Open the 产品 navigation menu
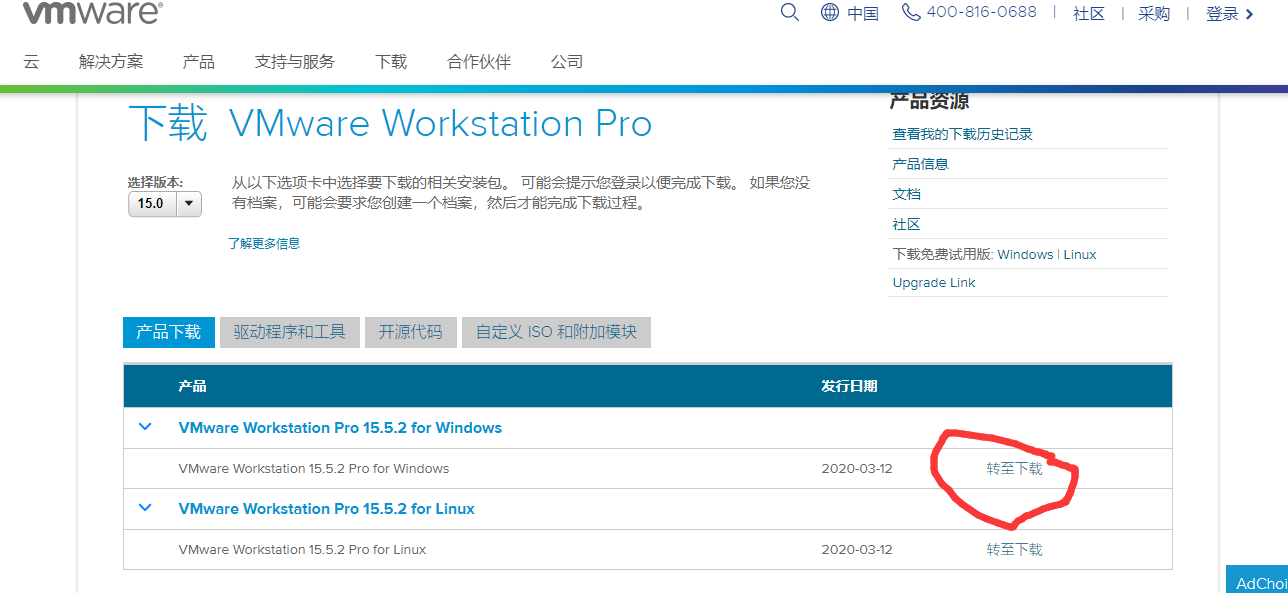The height and width of the screenshot is (593, 1288). [x=199, y=62]
